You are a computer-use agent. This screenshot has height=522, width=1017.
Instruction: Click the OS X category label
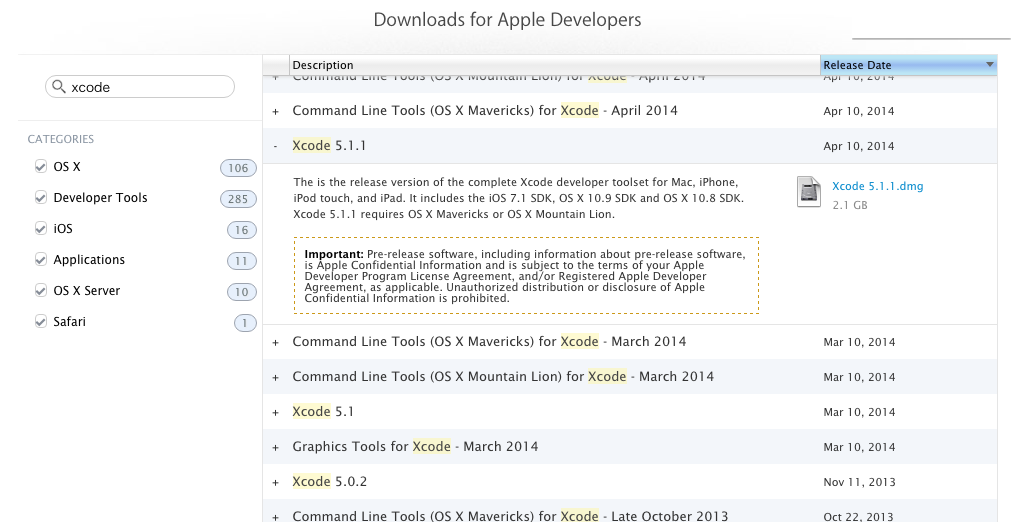(67, 167)
